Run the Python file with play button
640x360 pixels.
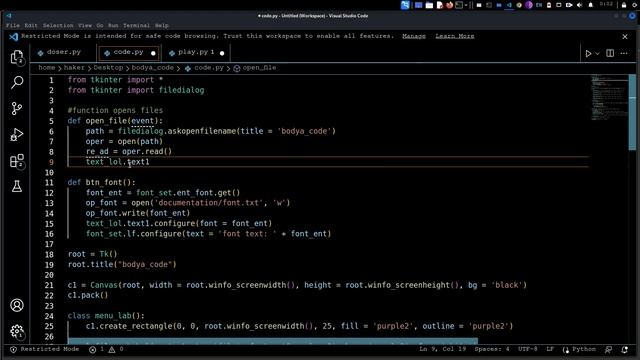click(x=588, y=53)
